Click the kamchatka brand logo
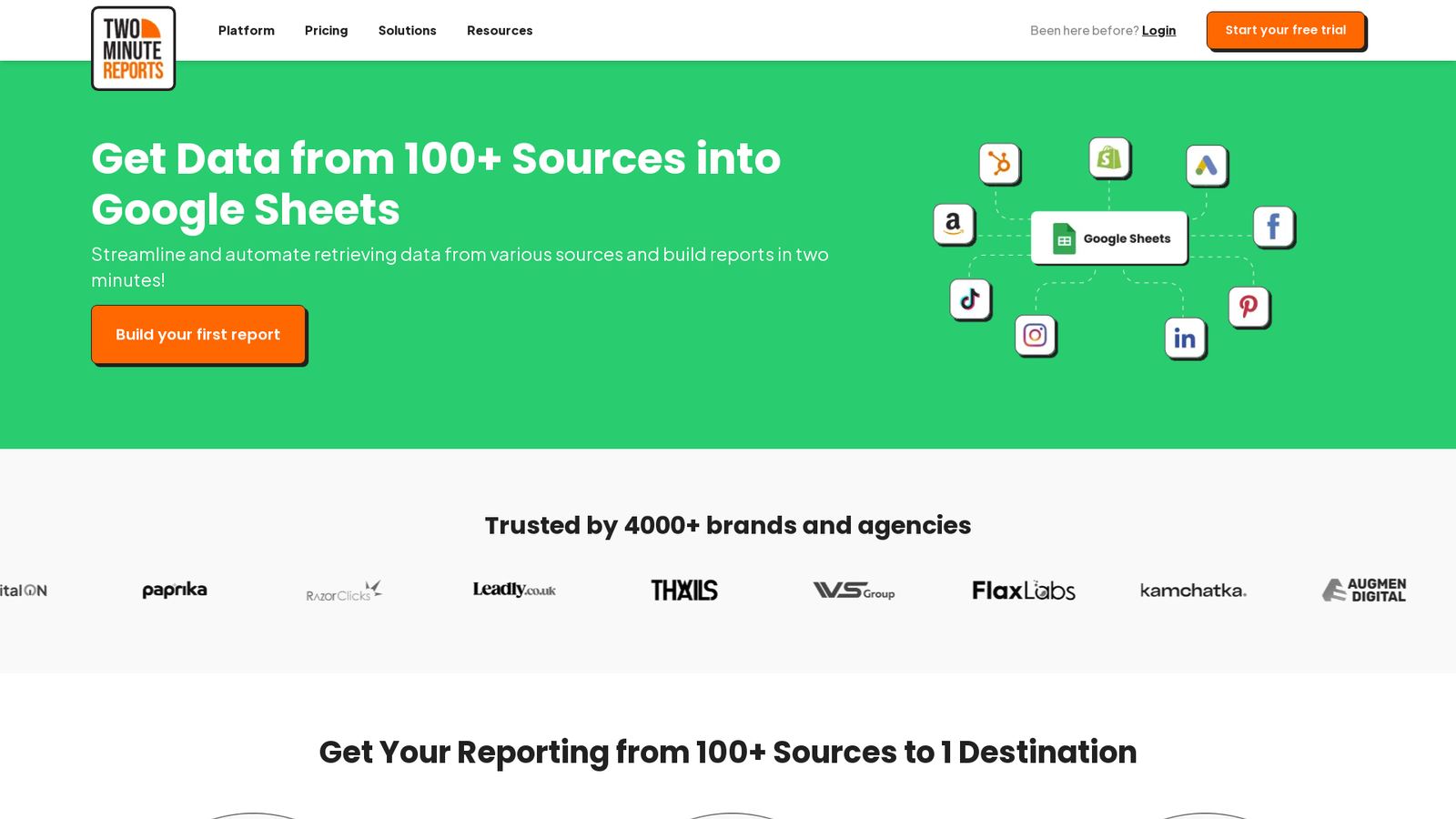The image size is (1456, 819). tap(1193, 591)
